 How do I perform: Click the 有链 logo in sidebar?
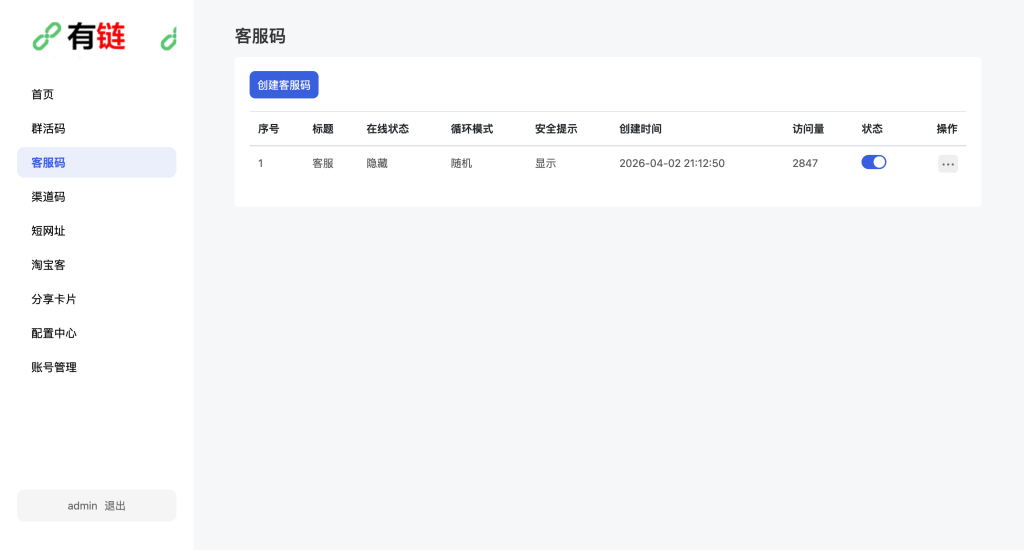point(79,37)
